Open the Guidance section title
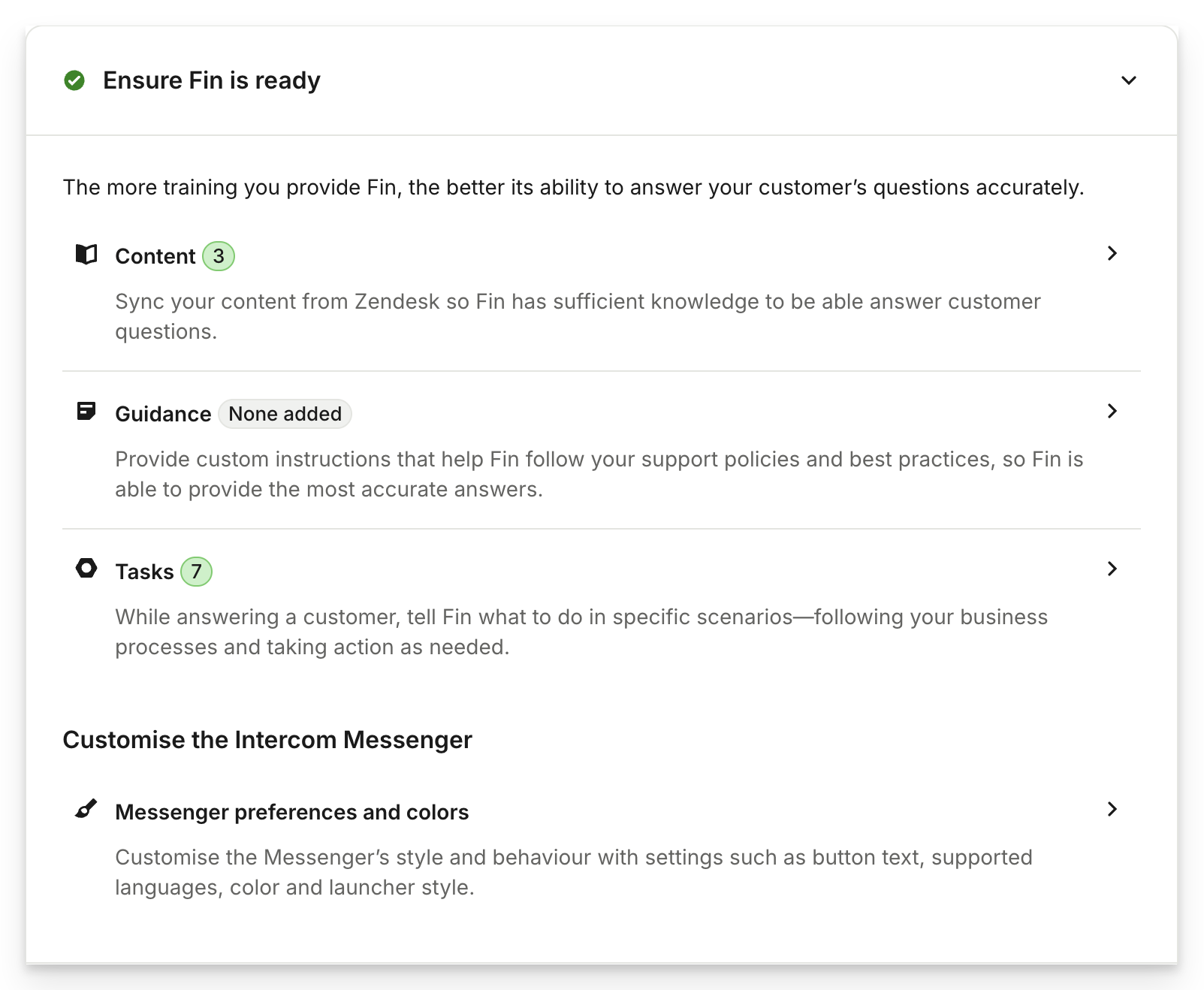This screenshot has width=1204, height=990. click(x=163, y=415)
